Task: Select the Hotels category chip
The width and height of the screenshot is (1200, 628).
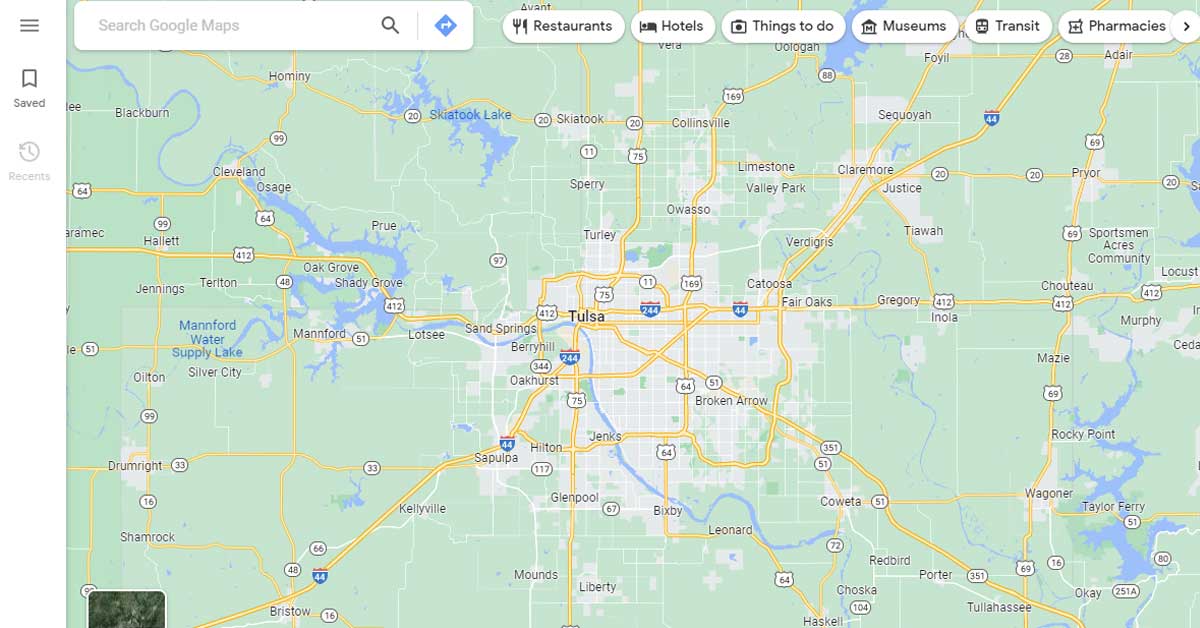Action: tap(672, 26)
